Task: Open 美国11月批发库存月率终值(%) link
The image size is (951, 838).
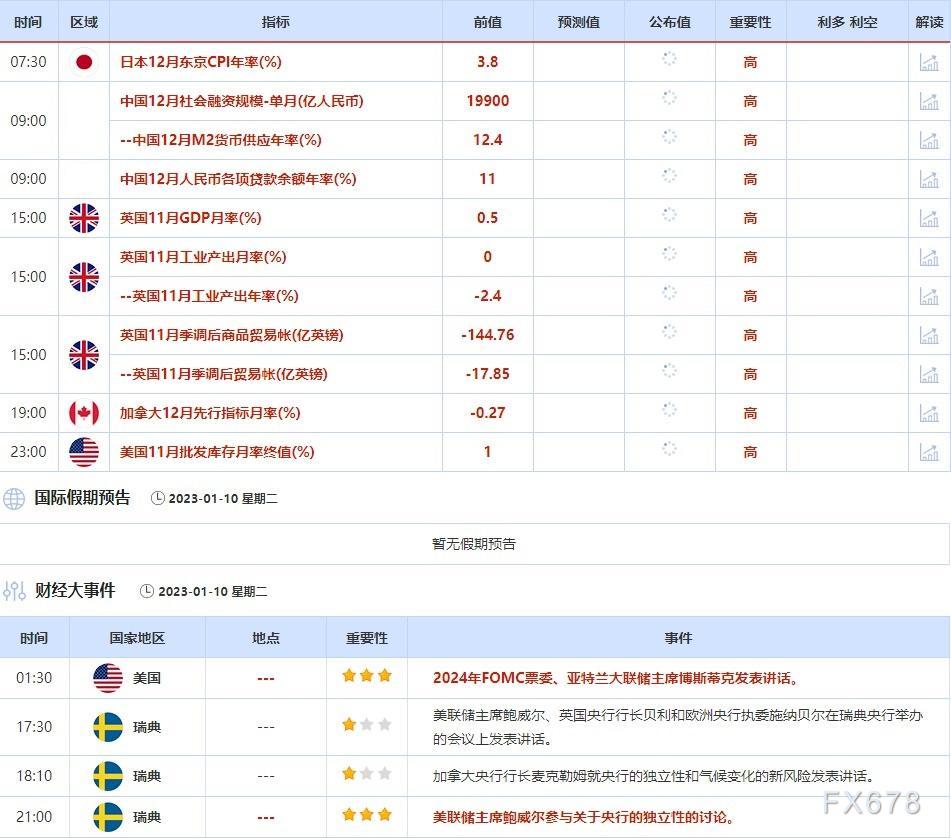Action: coord(217,452)
